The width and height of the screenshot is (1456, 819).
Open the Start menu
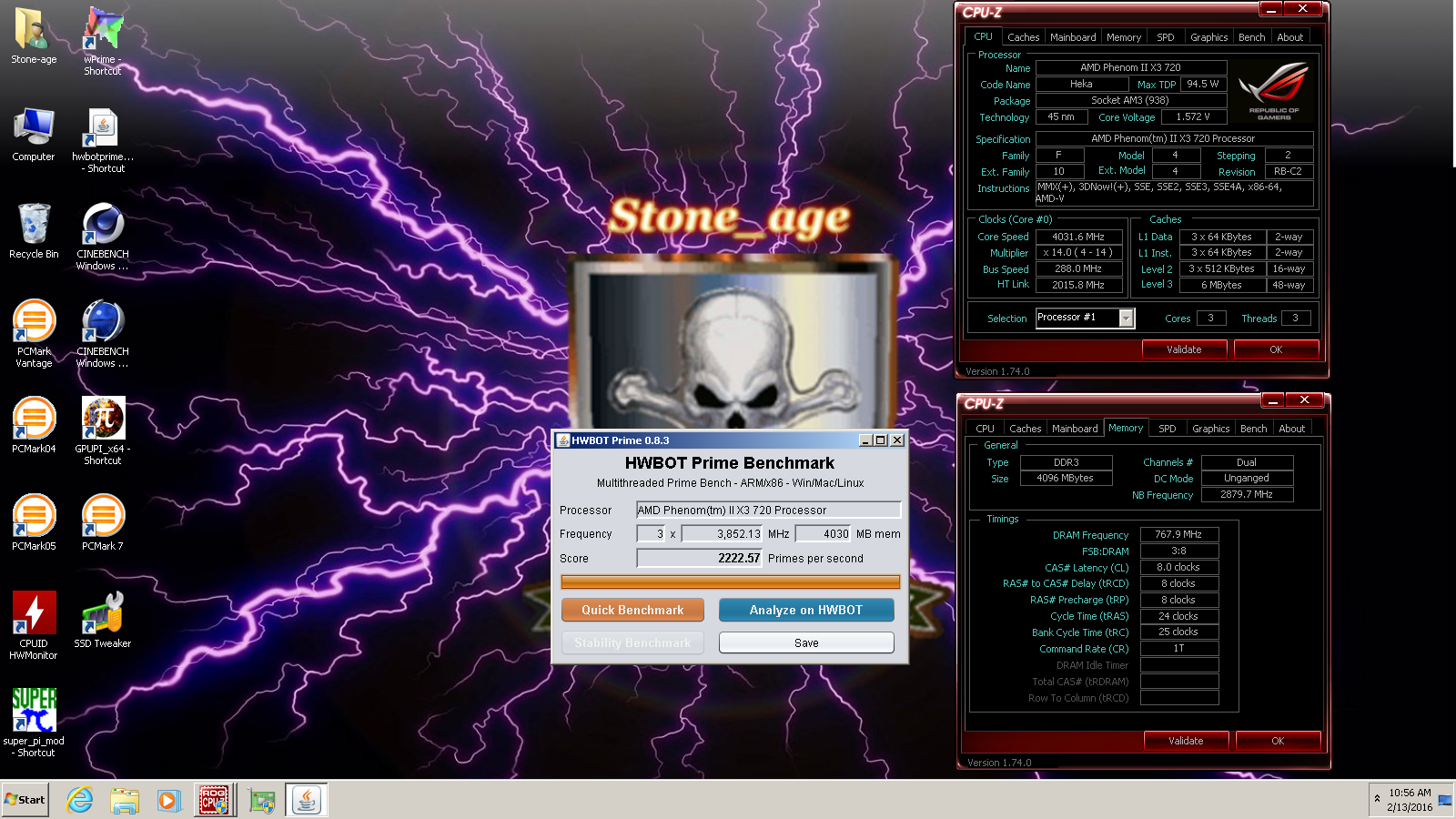point(25,800)
